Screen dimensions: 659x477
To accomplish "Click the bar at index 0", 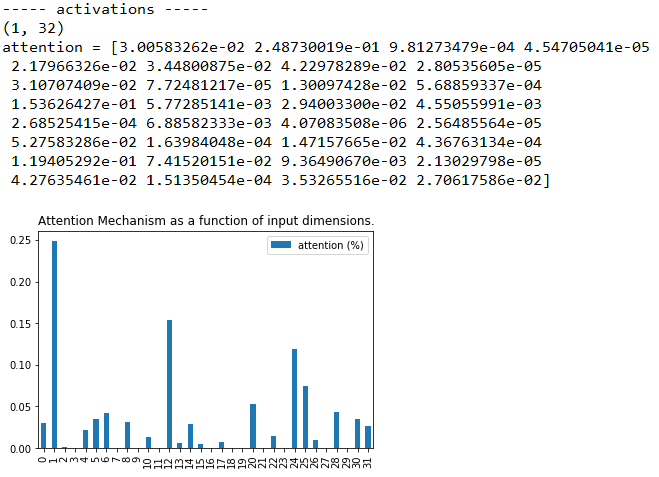I will [43, 436].
